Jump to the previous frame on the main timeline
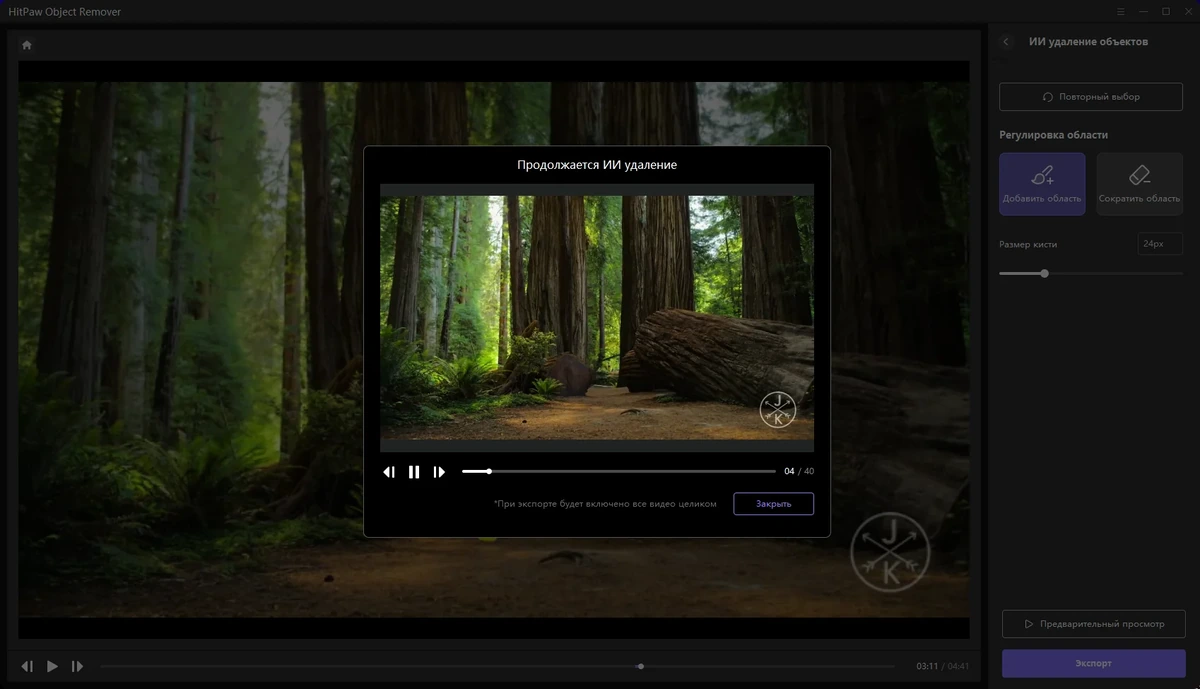The image size is (1200, 689). 27,666
